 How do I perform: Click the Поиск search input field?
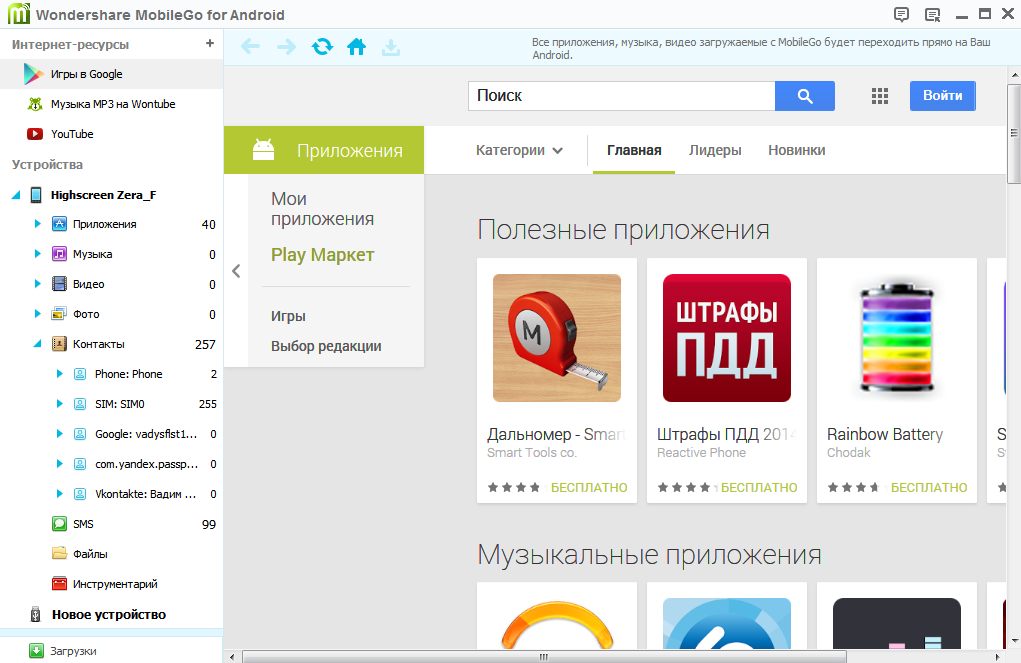pyautogui.click(x=621, y=96)
